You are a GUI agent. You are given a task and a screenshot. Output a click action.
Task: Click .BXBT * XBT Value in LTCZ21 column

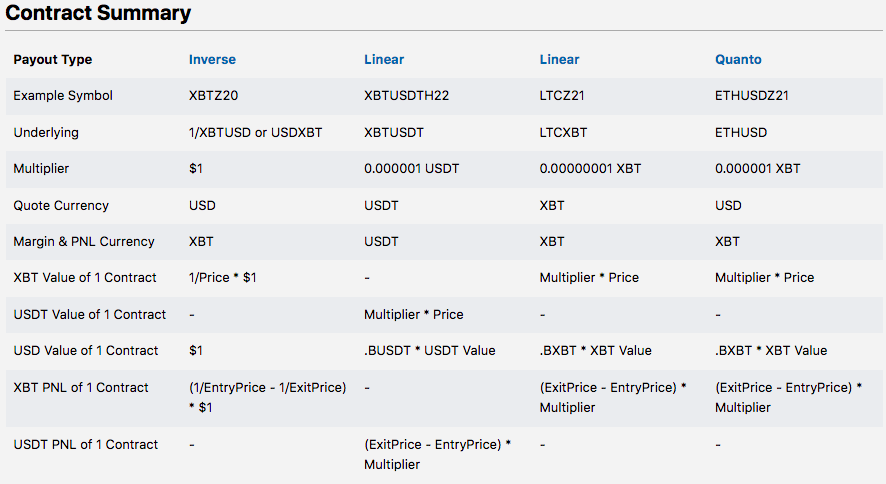[596, 350]
